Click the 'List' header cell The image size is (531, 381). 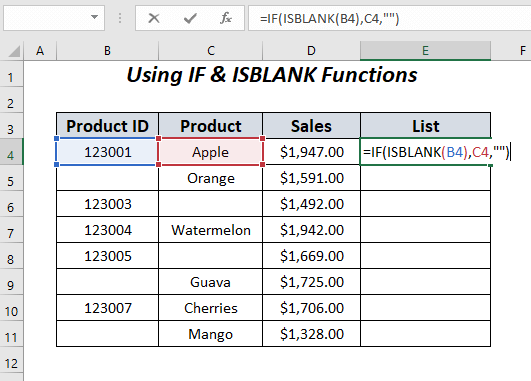(426, 126)
